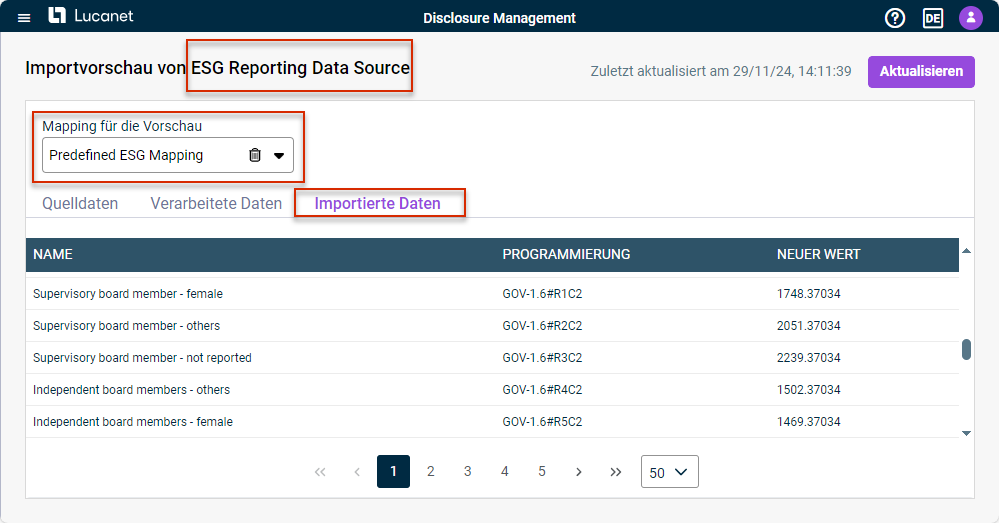Click the table scrollbar thumb
The image size is (999, 523).
coord(966,349)
